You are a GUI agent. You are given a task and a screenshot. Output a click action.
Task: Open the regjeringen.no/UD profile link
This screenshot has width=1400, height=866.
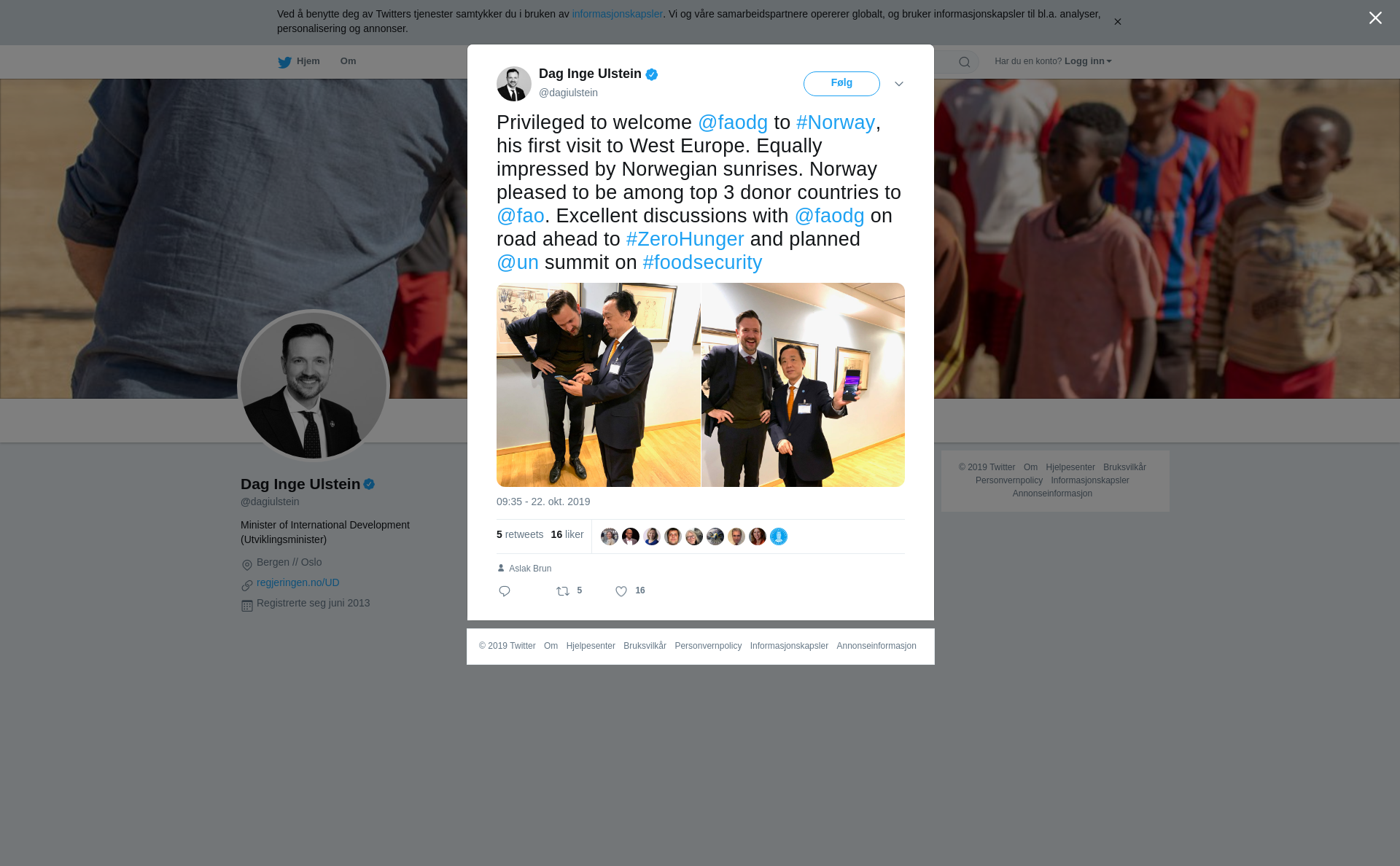(x=298, y=582)
